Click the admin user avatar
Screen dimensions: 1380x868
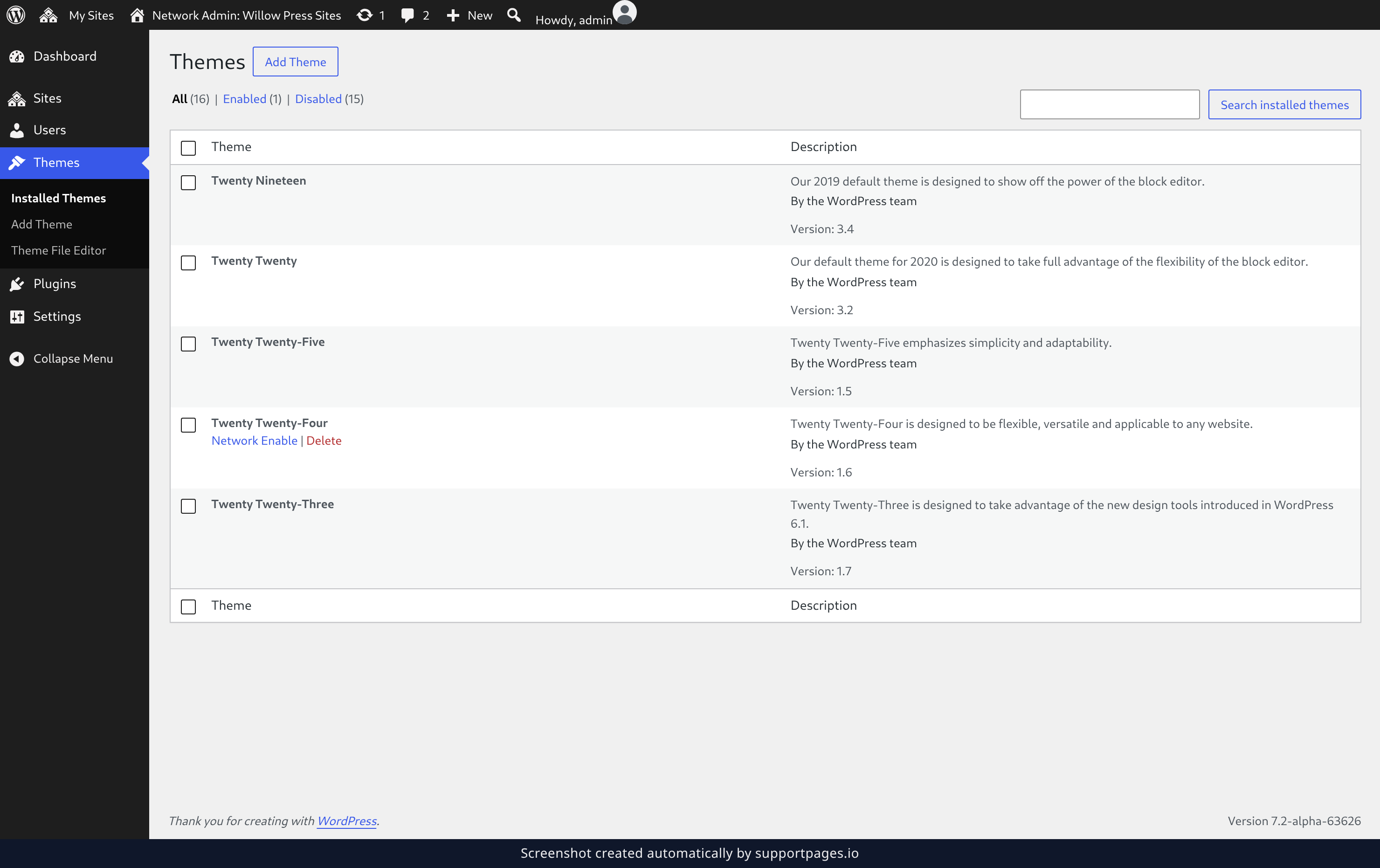tap(625, 12)
